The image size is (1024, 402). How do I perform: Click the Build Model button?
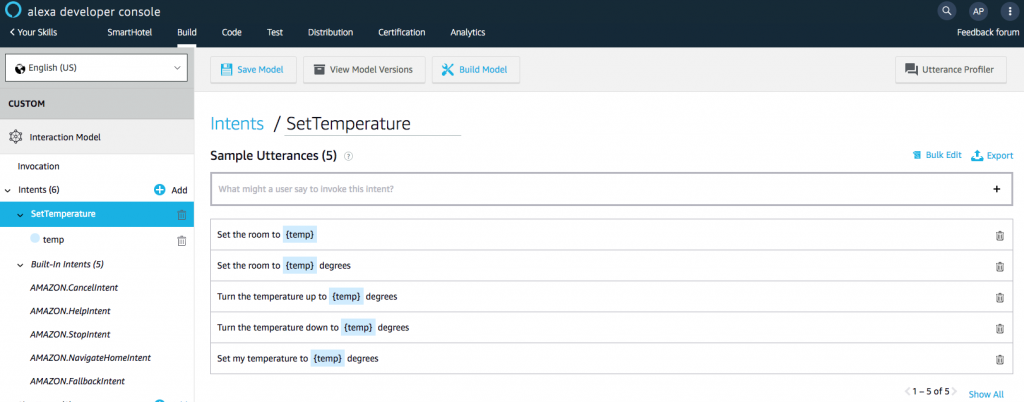pos(475,70)
